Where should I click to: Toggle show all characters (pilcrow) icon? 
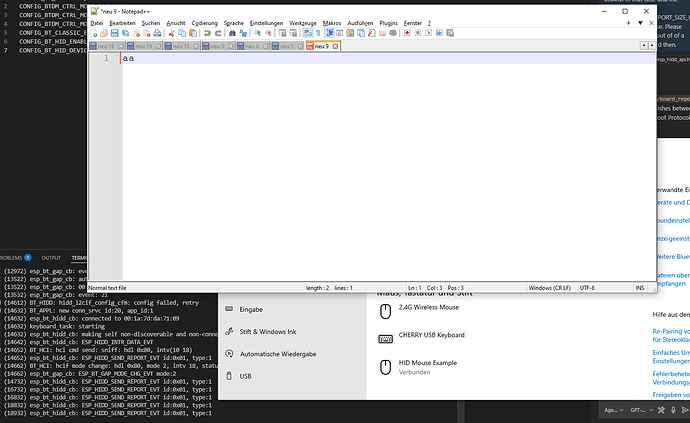click(x=319, y=33)
